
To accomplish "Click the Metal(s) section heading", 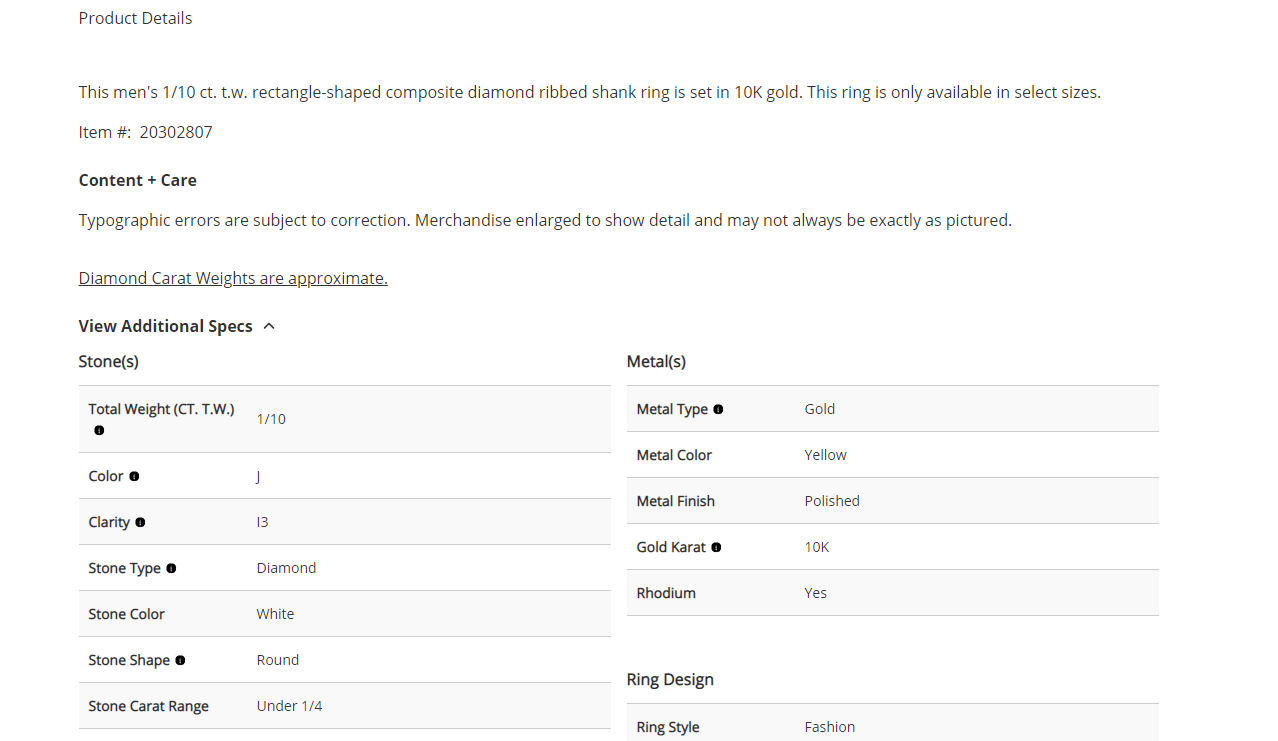I will click(x=656, y=361).
